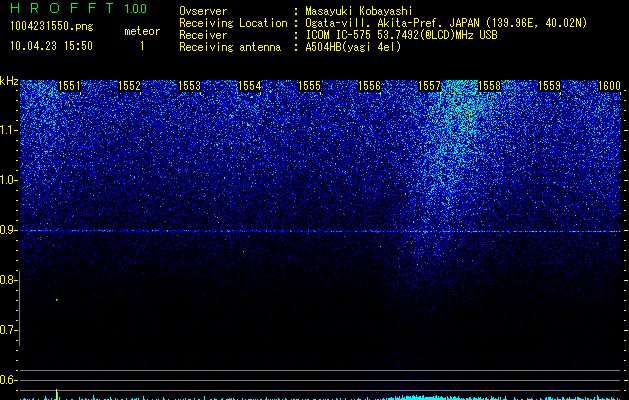
Task: Click the meteor count value 1
Action: [x=142, y=46]
